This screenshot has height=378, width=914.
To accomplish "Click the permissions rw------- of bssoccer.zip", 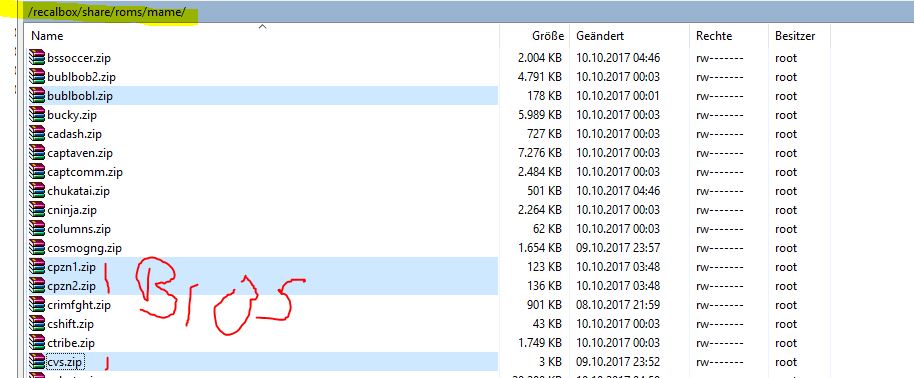I will click(719, 58).
